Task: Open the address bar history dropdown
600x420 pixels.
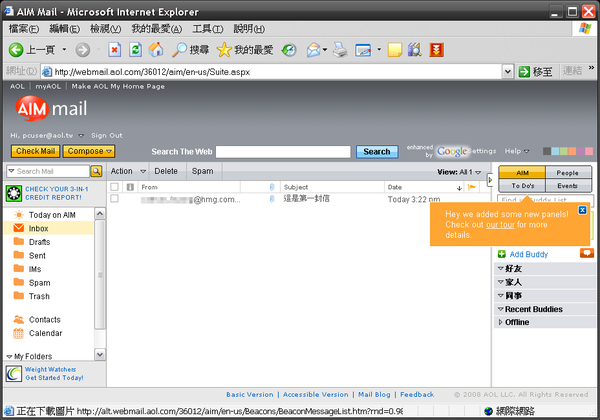Action: [x=507, y=72]
